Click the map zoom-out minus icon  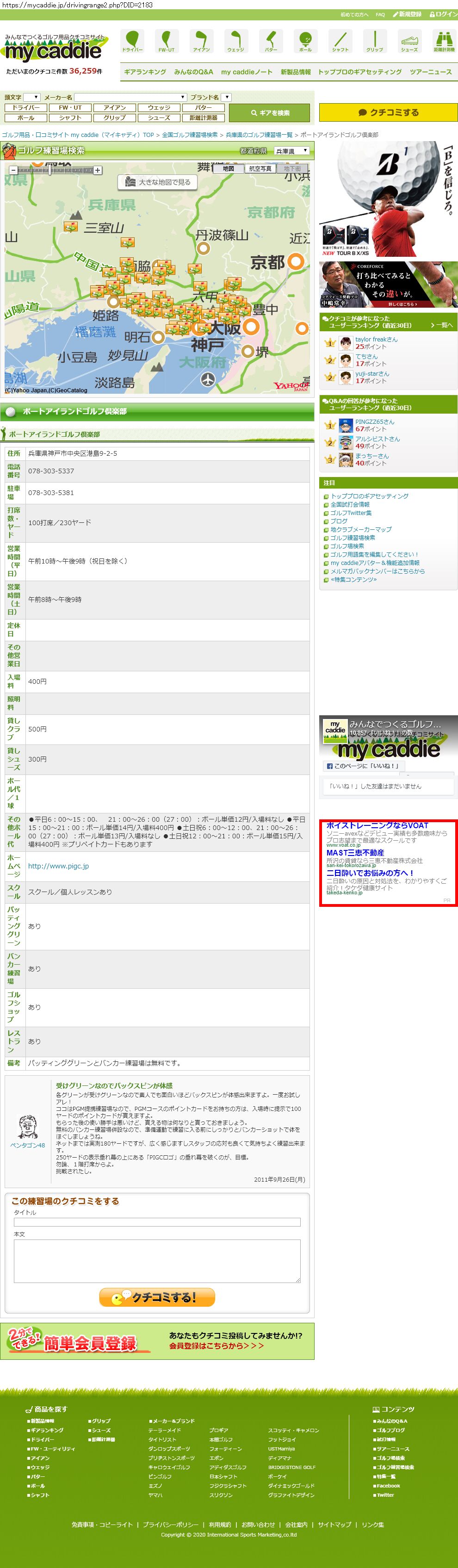[13, 170]
